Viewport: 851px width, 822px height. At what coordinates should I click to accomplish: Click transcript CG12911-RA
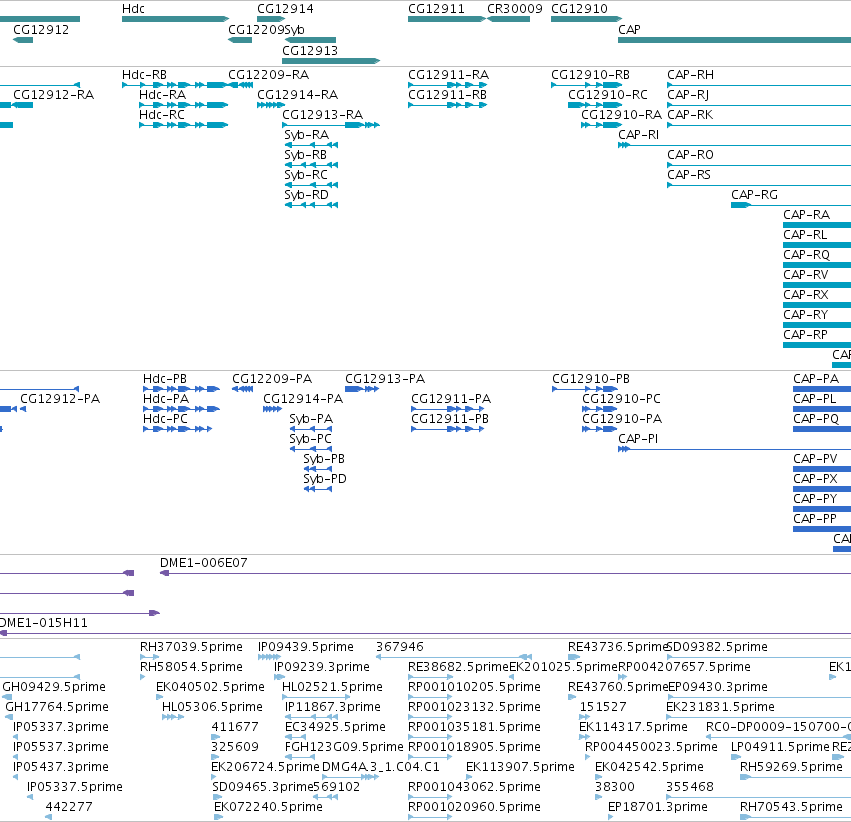(x=448, y=85)
